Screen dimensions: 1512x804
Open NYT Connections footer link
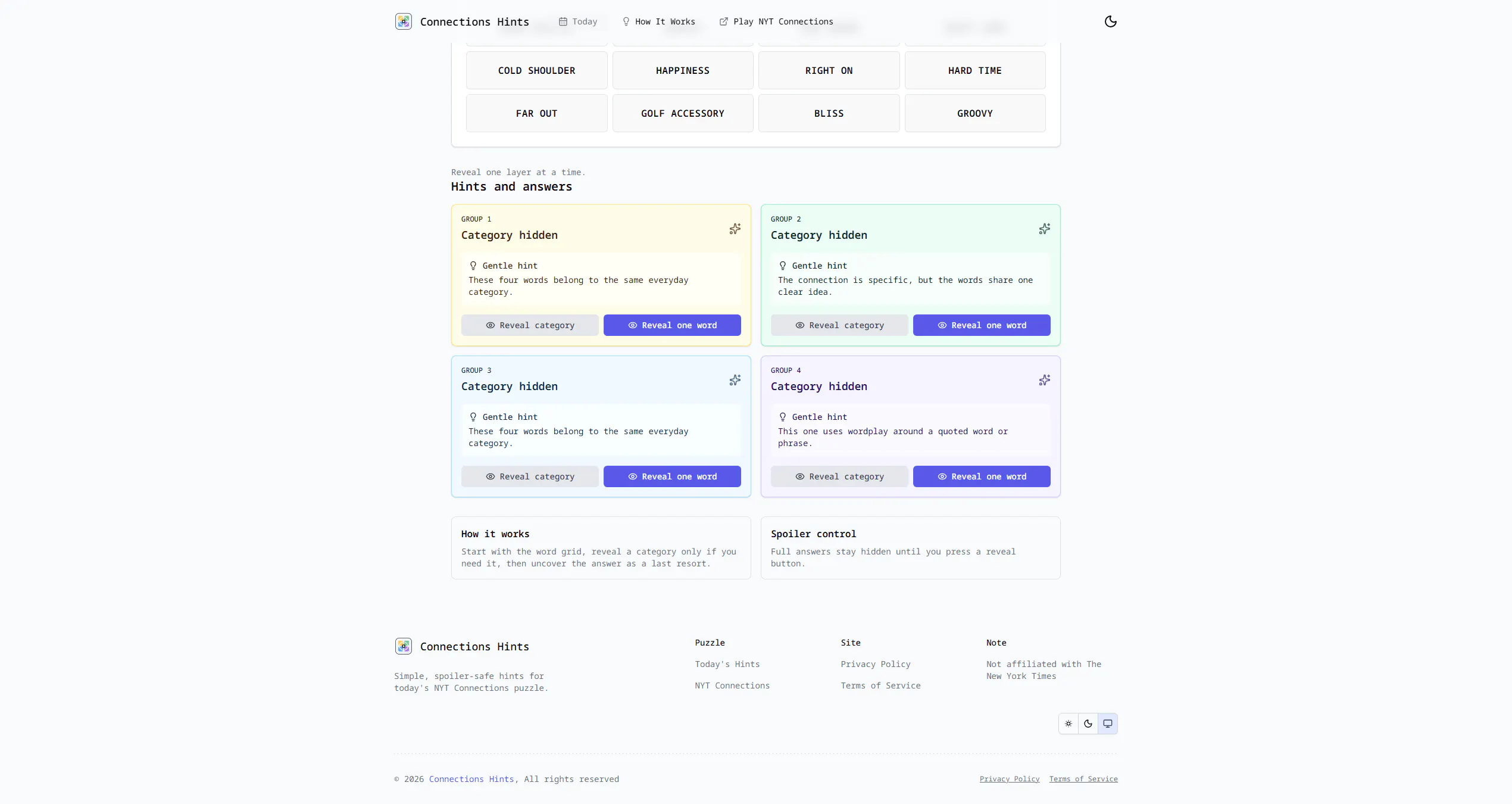[732, 685]
